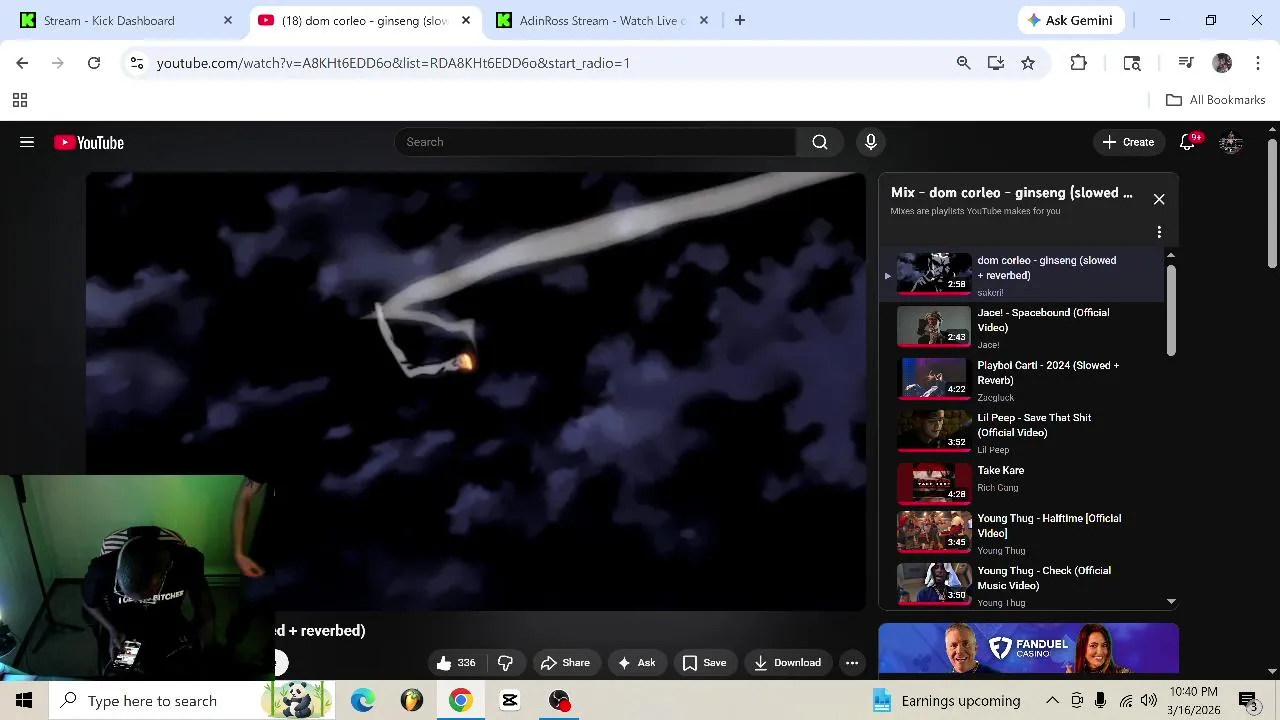Switch to Stream - Kick Dashboard tab
This screenshot has height=720, width=1280.
click(126, 20)
